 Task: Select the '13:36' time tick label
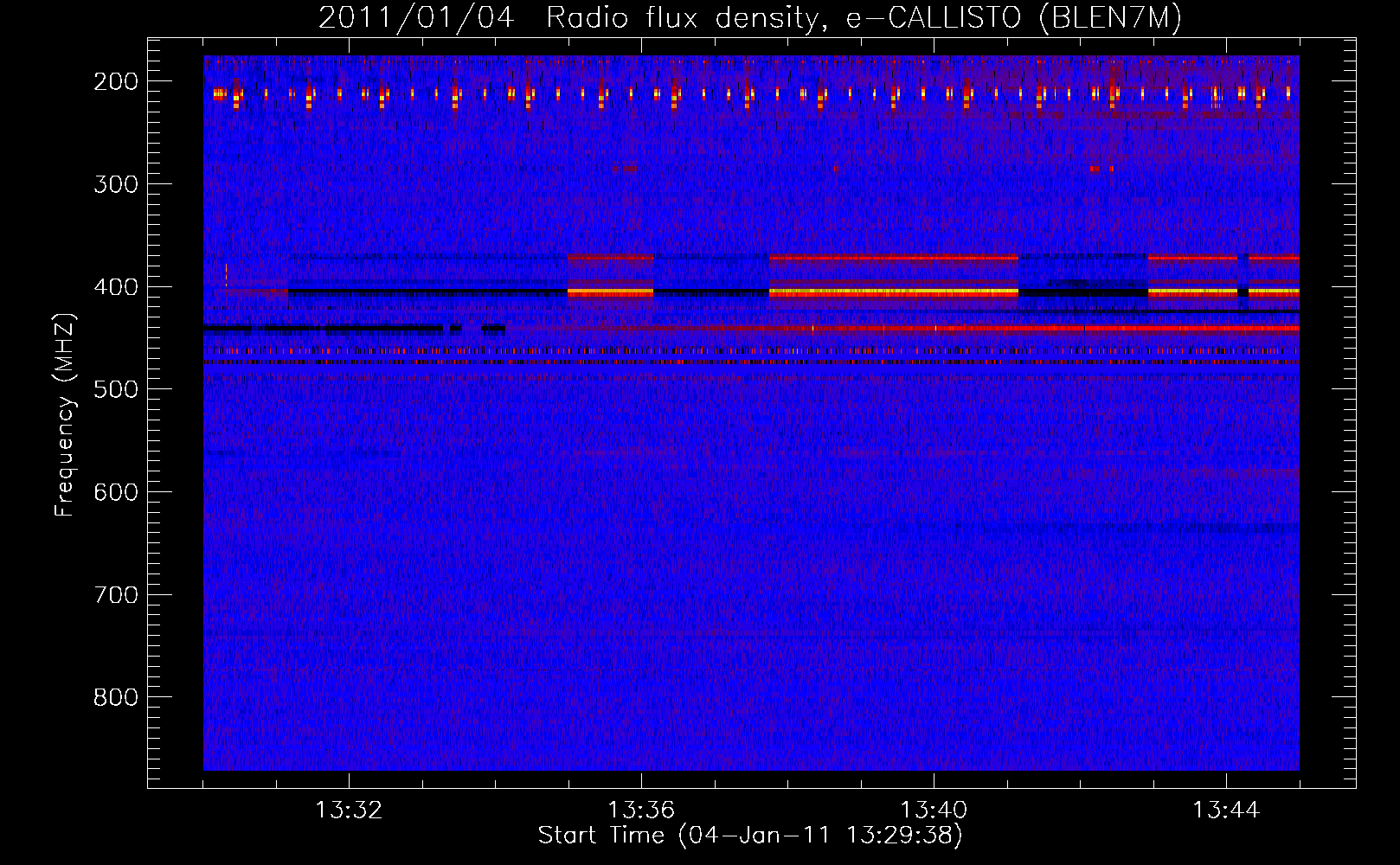pyautogui.click(x=641, y=811)
